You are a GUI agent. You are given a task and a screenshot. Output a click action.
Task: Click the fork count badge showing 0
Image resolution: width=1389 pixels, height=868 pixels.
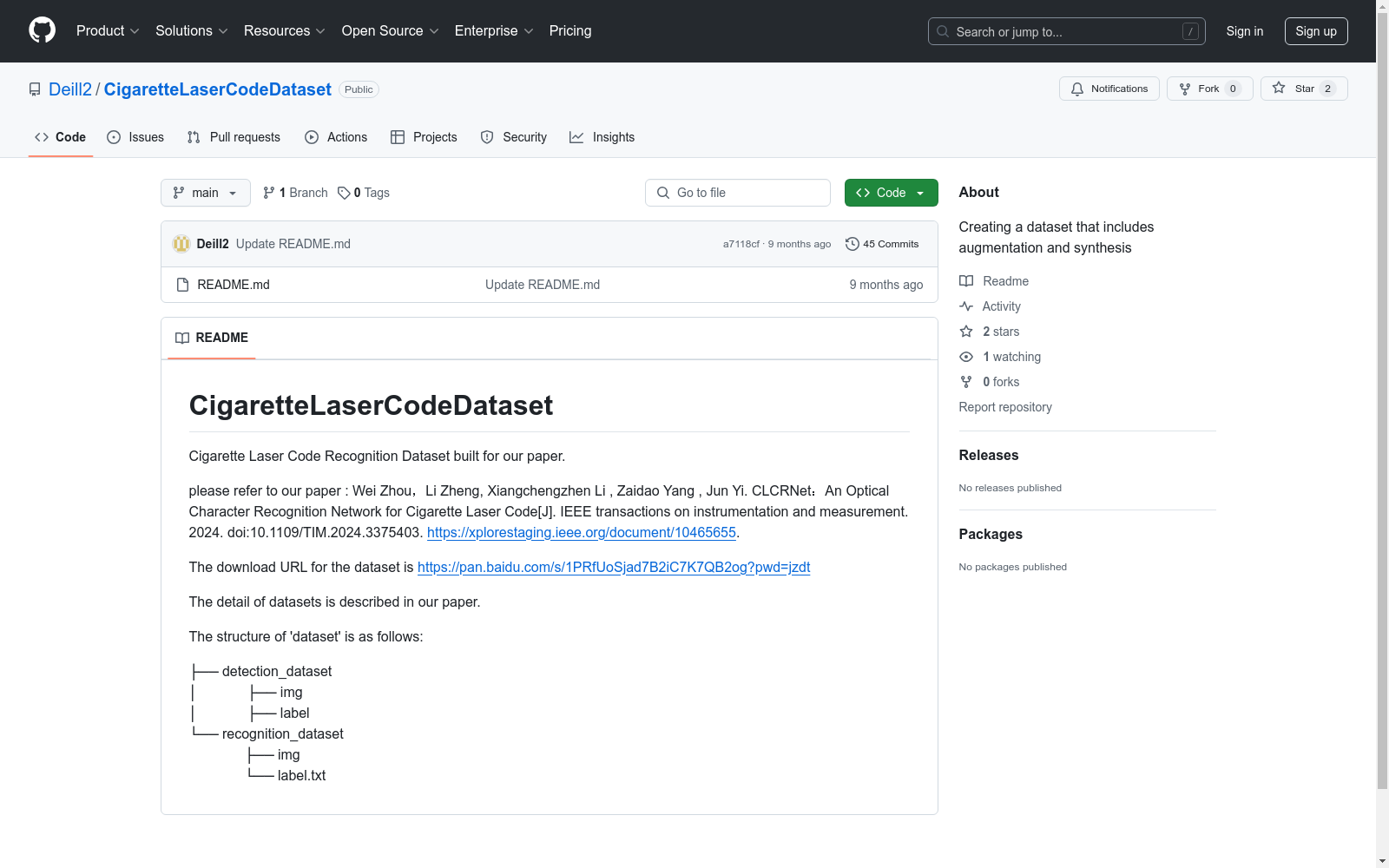tap(1233, 89)
